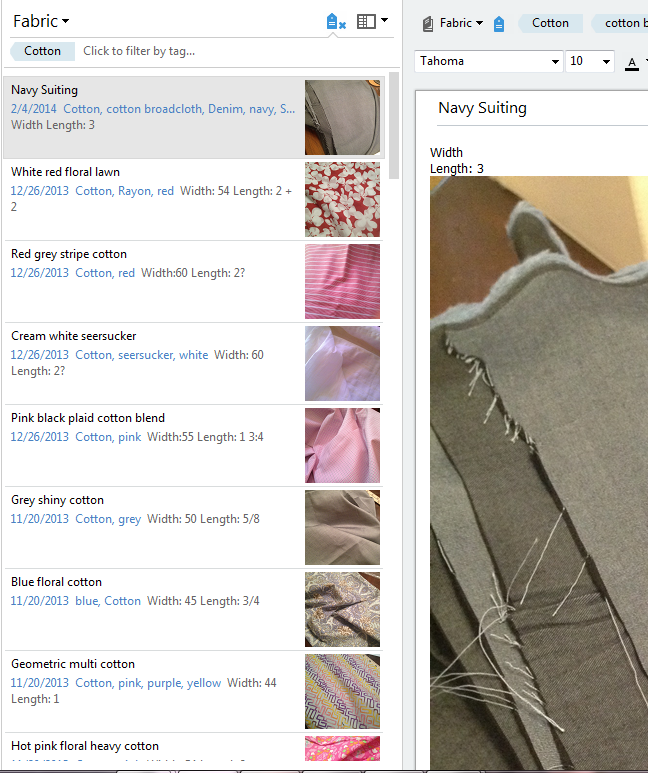The width and height of the screenshot is (648, 773).
Task: Click the 'Cotton, pink, purple, yellow' tags link
Action: click(x=148, y=683)
